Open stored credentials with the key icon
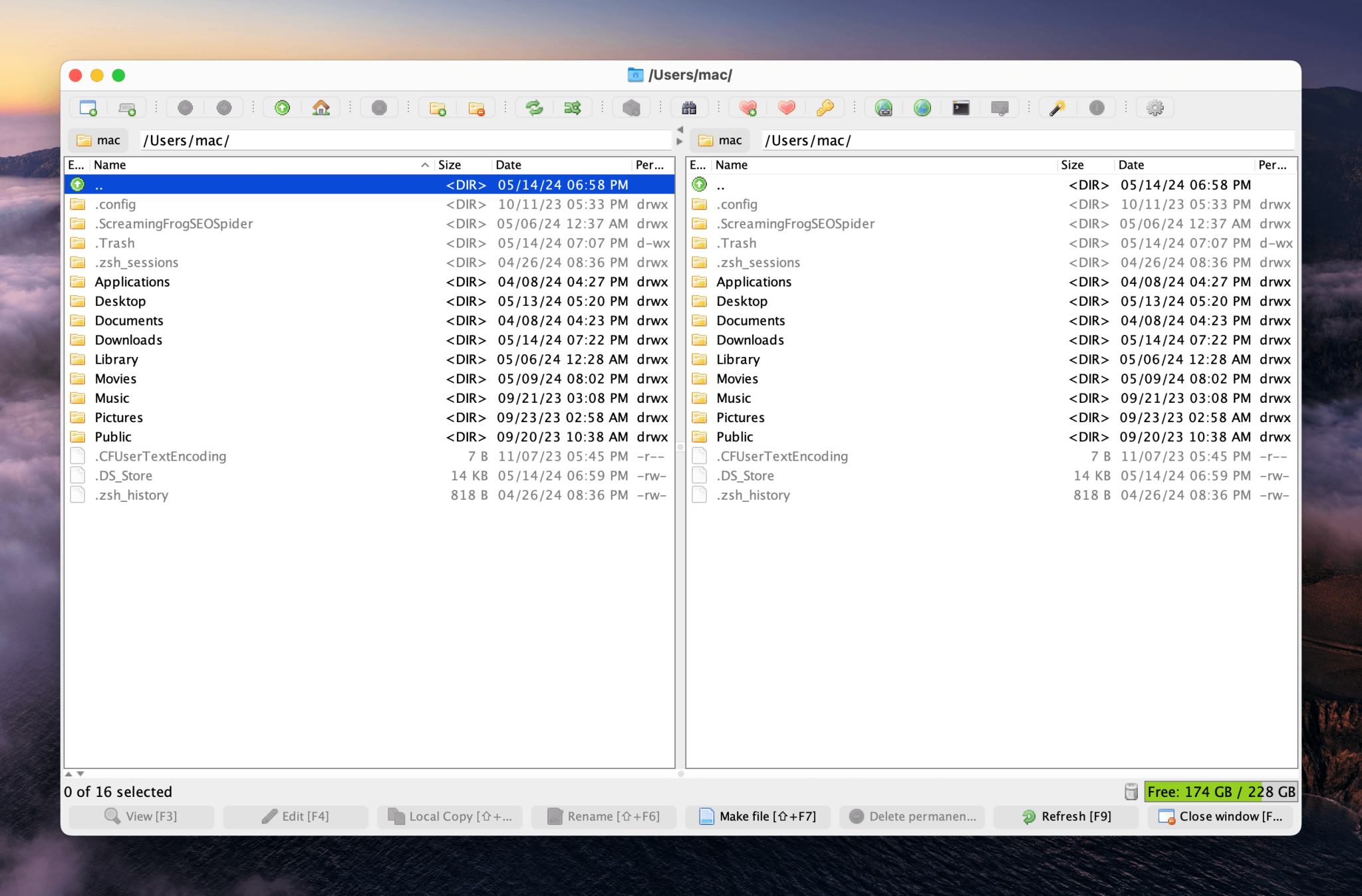This screenshot has height=896, width=1362. (x=825, y=107)
